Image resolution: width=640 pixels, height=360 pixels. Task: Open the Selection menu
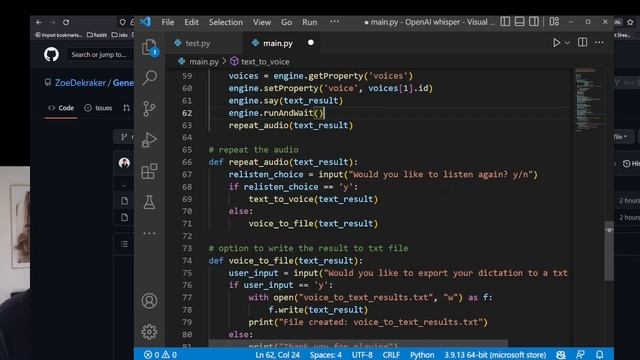226,22
